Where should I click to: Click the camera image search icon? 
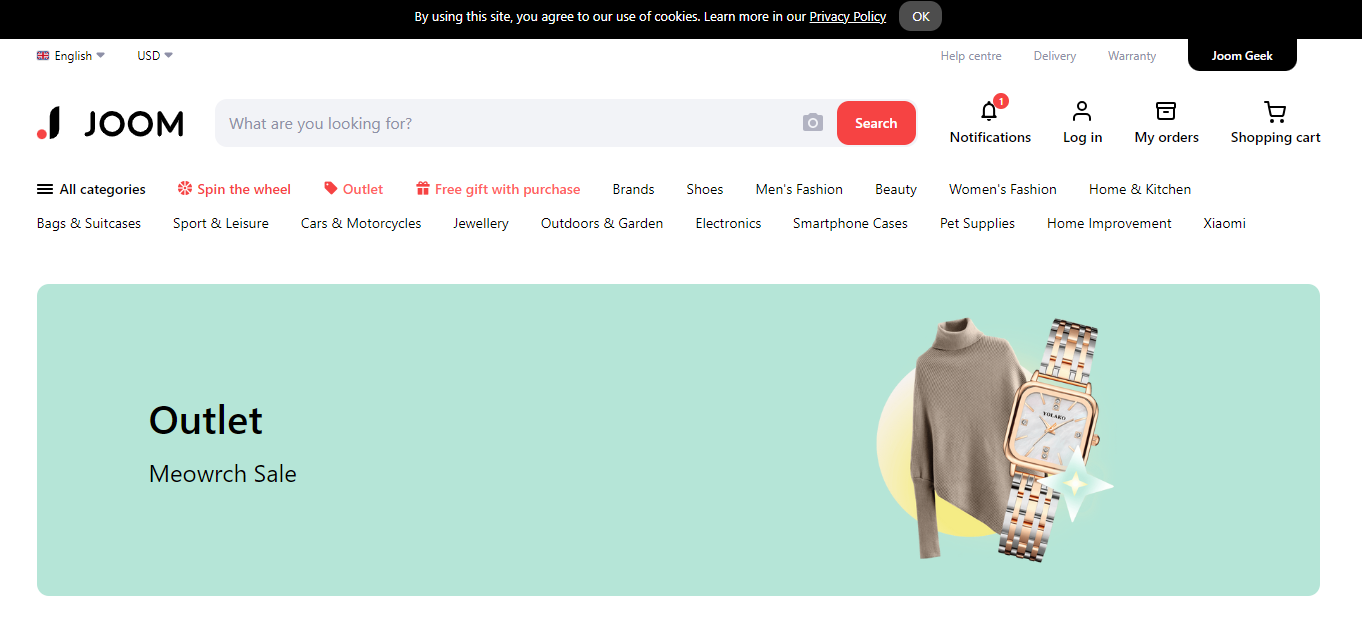pos(813,123)
